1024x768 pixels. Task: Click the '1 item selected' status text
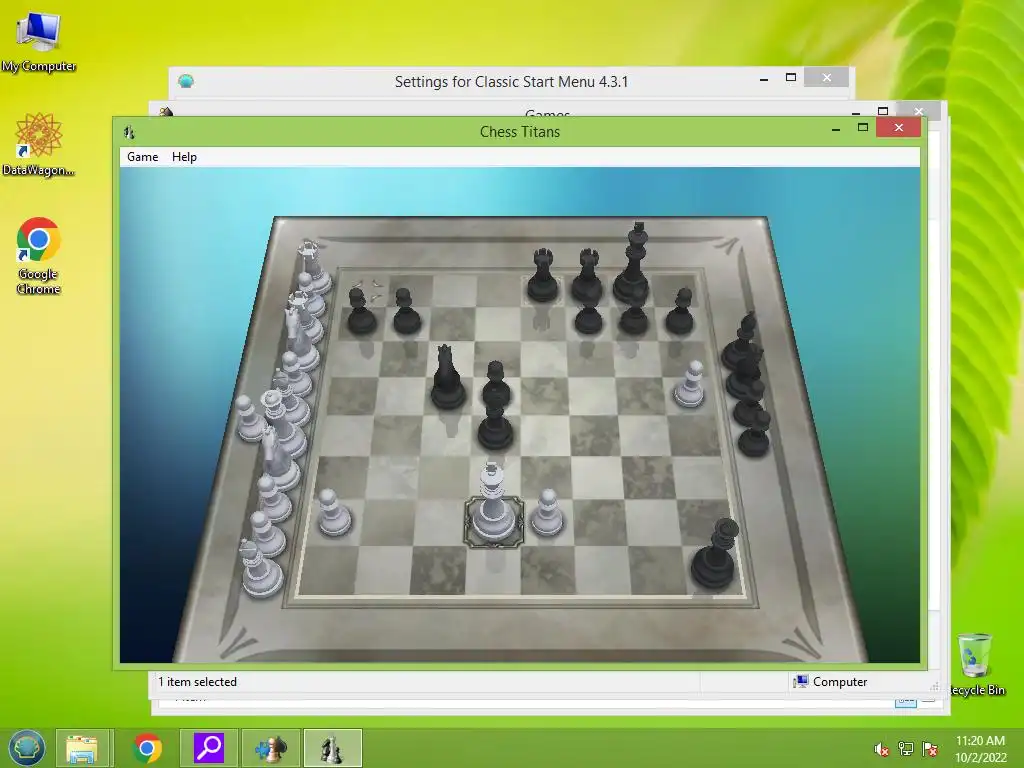coord(197,682)
